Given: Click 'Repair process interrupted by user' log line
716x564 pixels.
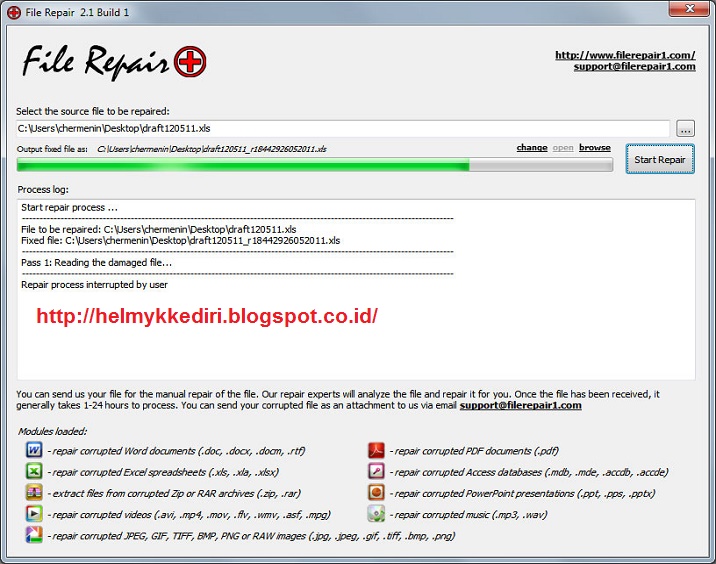Looking at the screenshot, I should tap(94, 285).
